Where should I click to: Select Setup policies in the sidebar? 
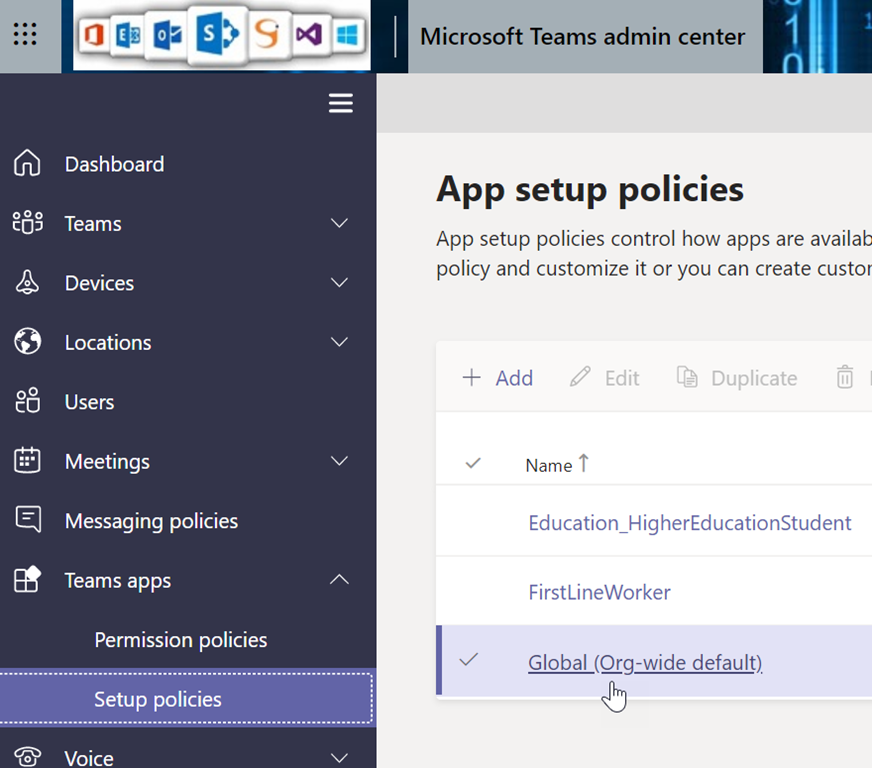tap(158, 699)
